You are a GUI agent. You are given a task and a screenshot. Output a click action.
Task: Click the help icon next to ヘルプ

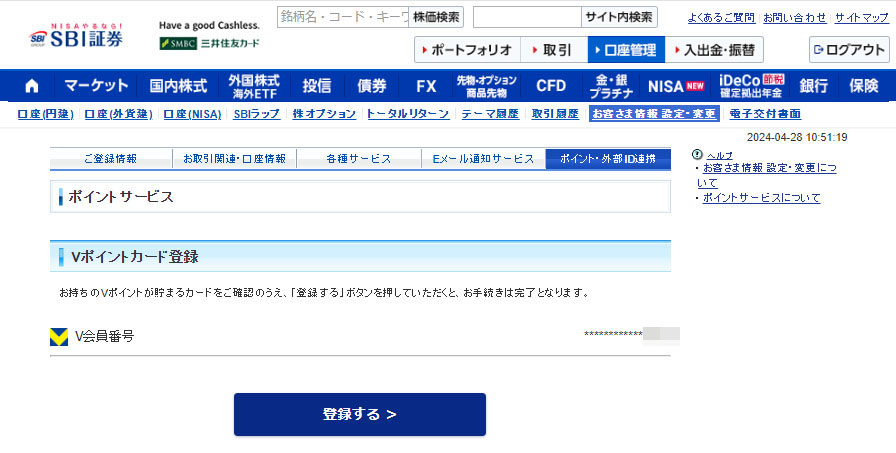(697, 155)
